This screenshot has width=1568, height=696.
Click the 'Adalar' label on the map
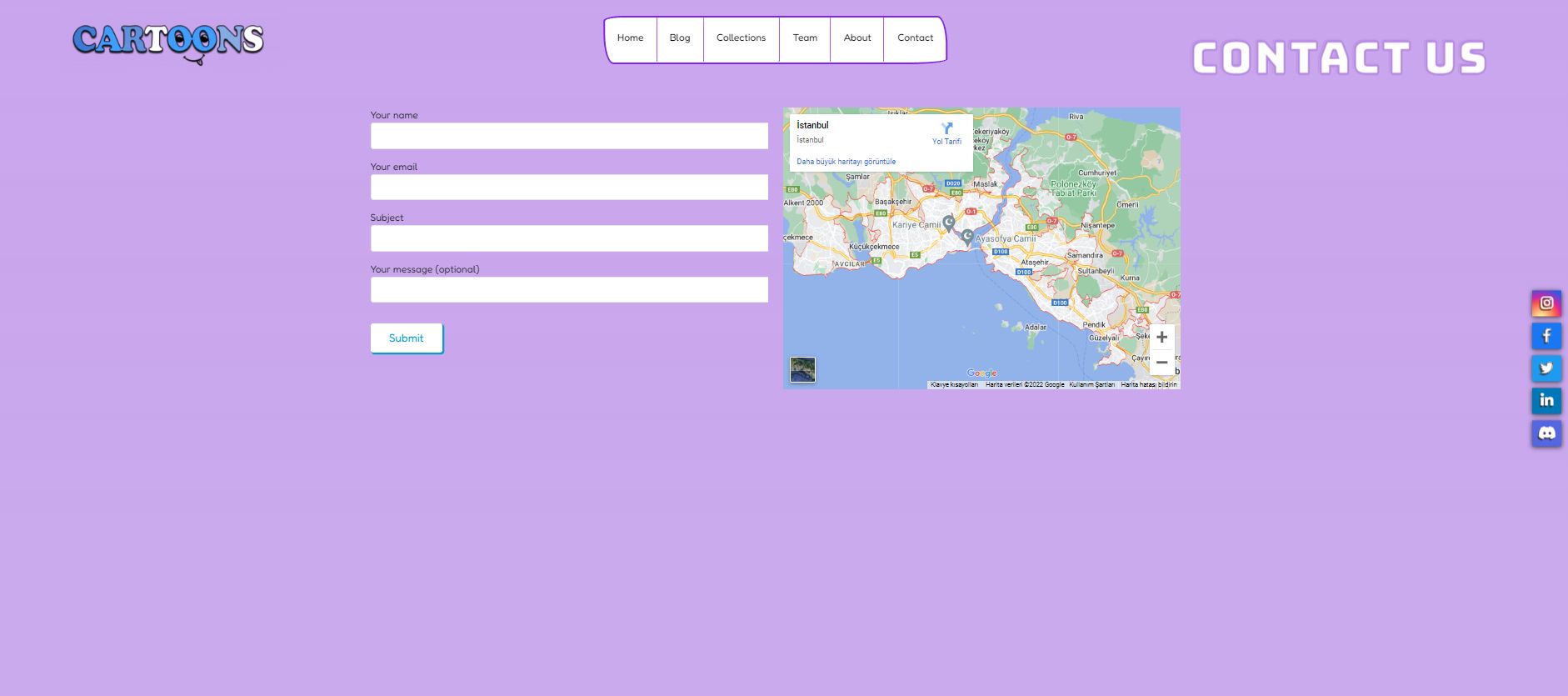tap(1036, 328)
